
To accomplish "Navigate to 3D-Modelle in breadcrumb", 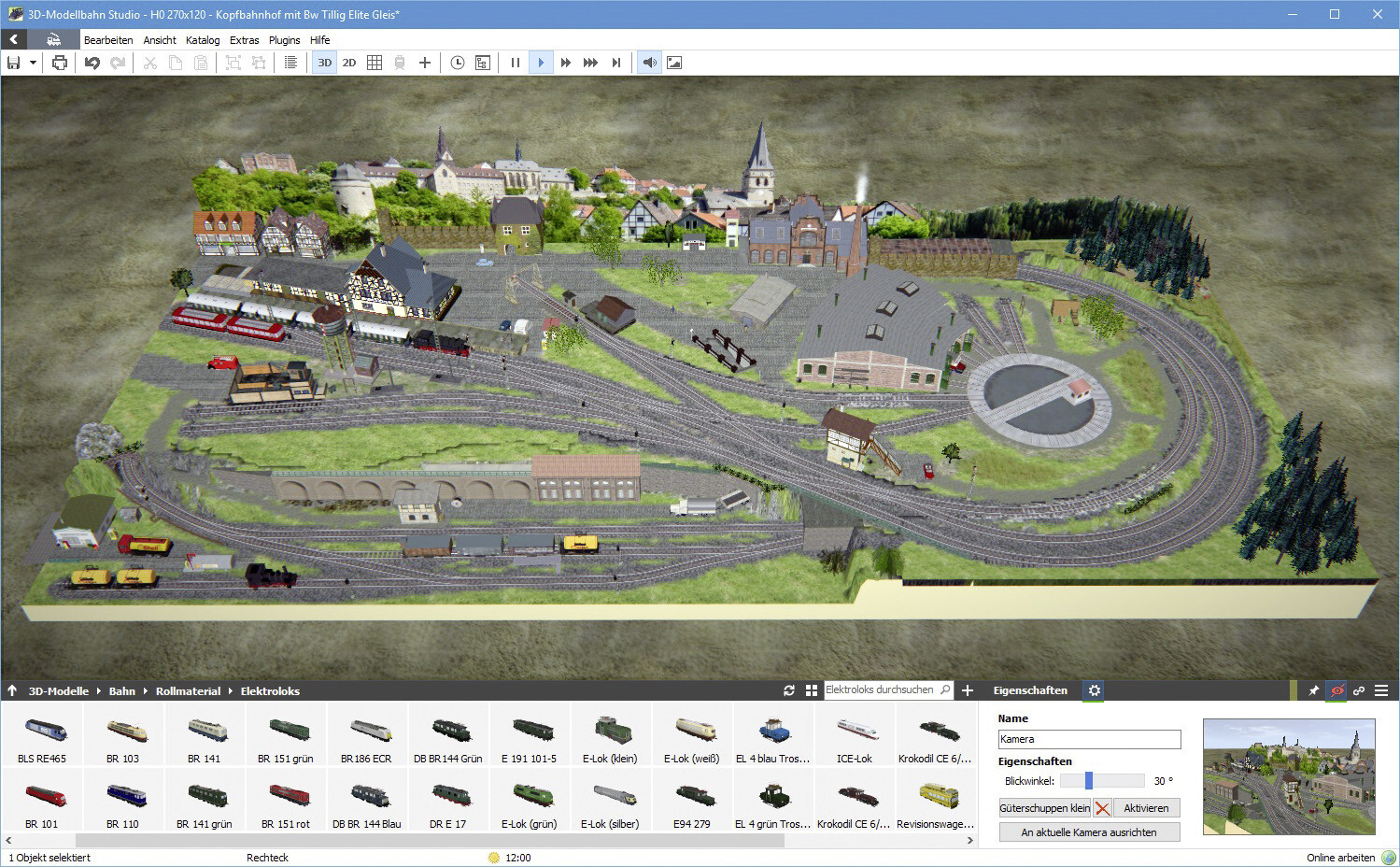I will point(58,691).
